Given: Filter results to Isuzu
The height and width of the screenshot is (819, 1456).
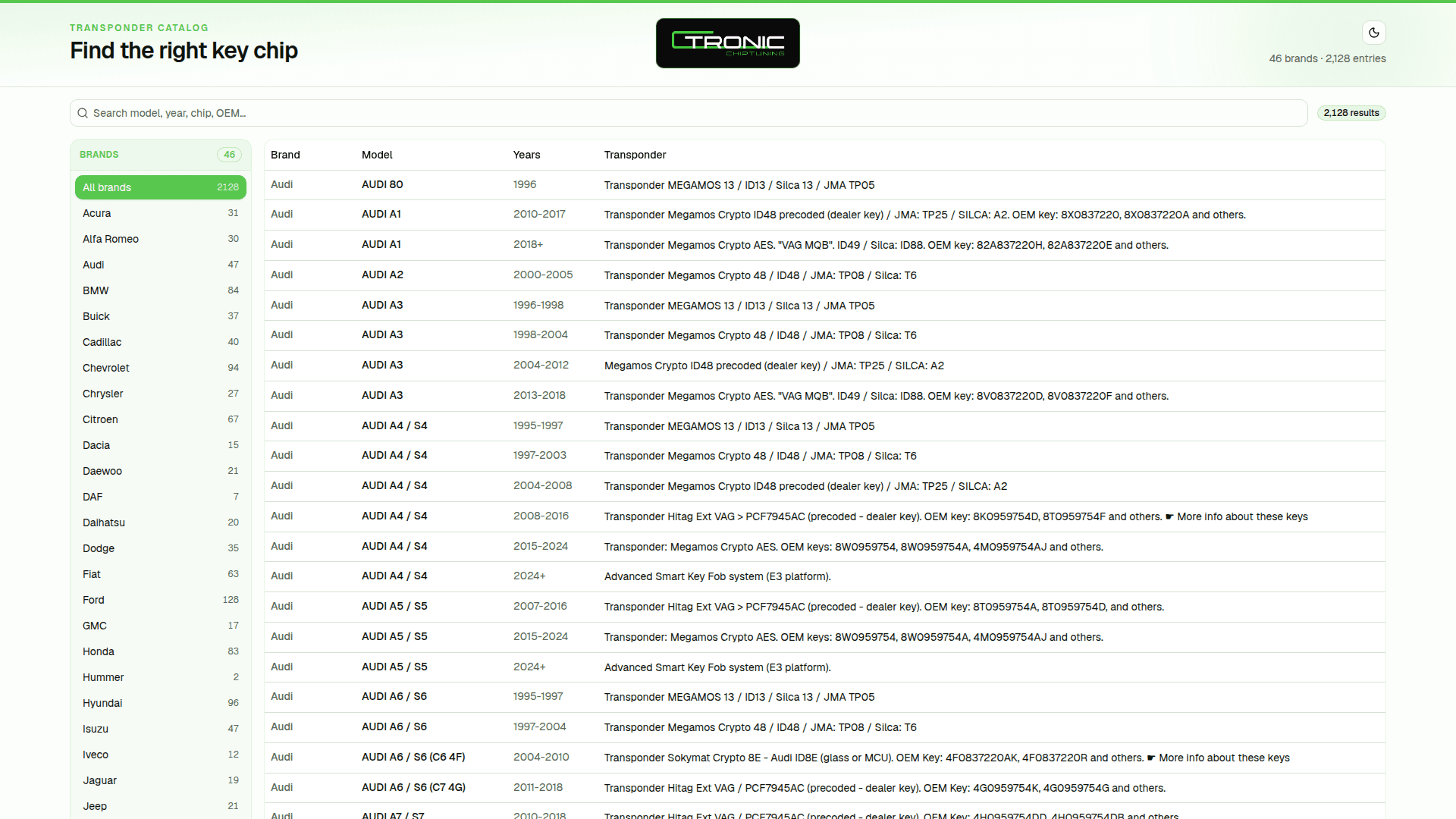Looking at the screenshot, I should pos(161,729).
